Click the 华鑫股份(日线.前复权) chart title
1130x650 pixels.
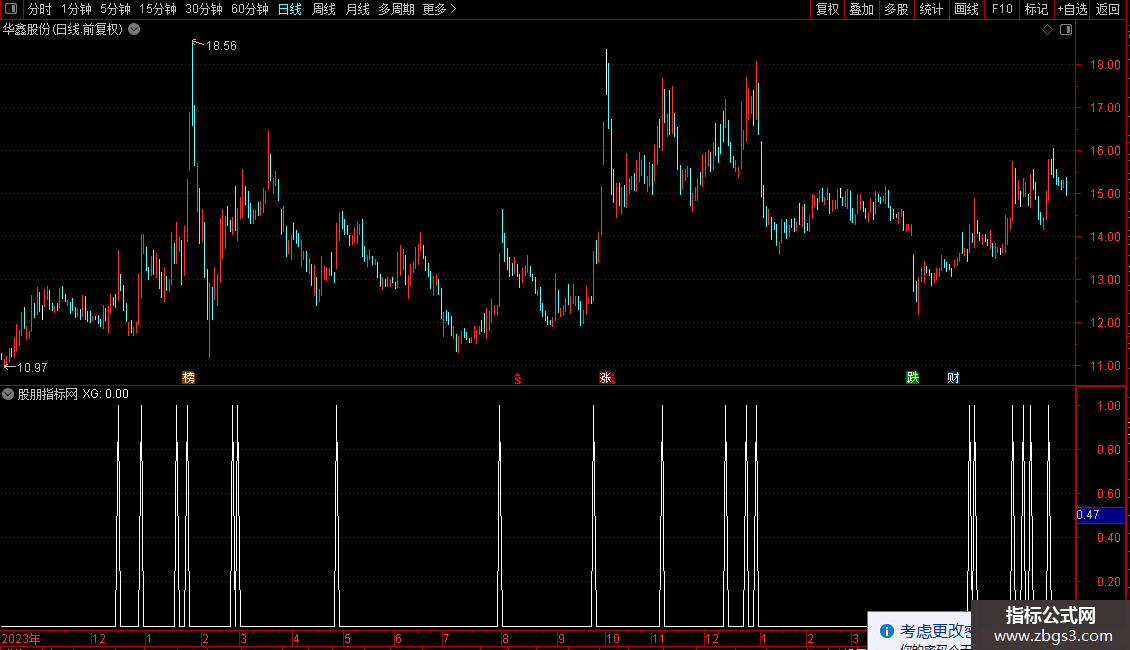click(x=63, y=30)
